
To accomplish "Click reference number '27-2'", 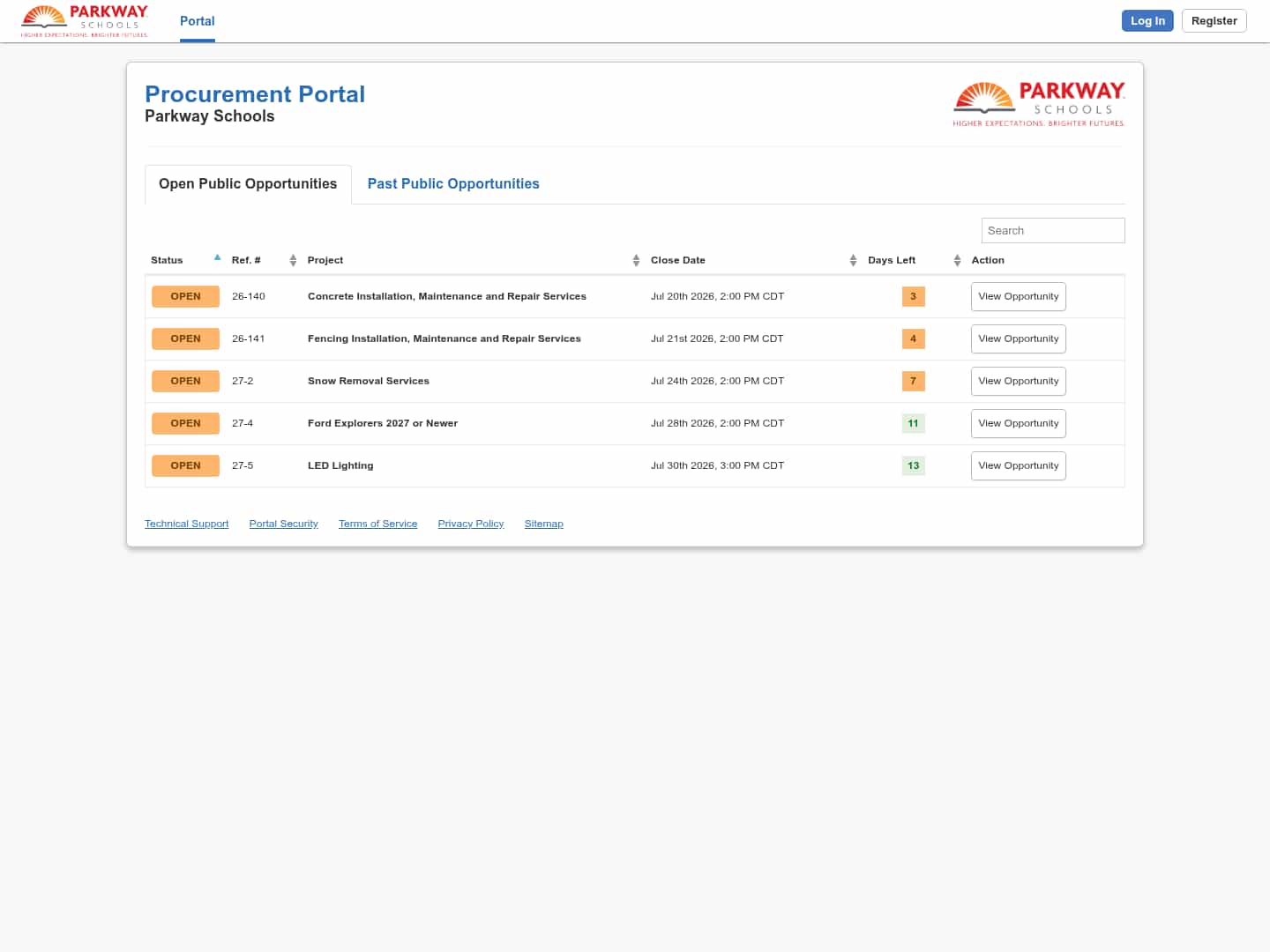I will click(243, 381).
